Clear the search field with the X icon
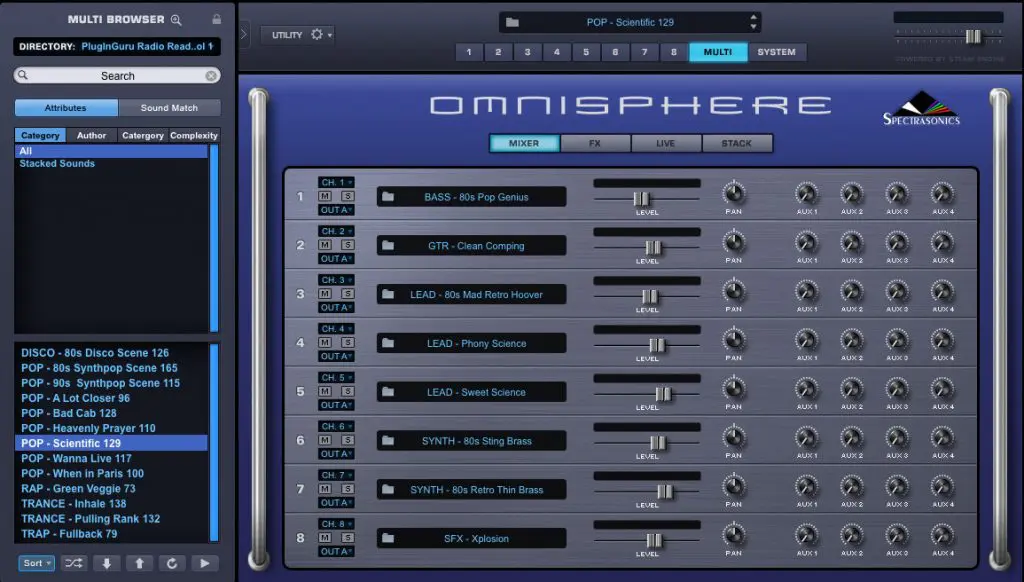Viewport: 1024px width, 582px height. (211, 76)
